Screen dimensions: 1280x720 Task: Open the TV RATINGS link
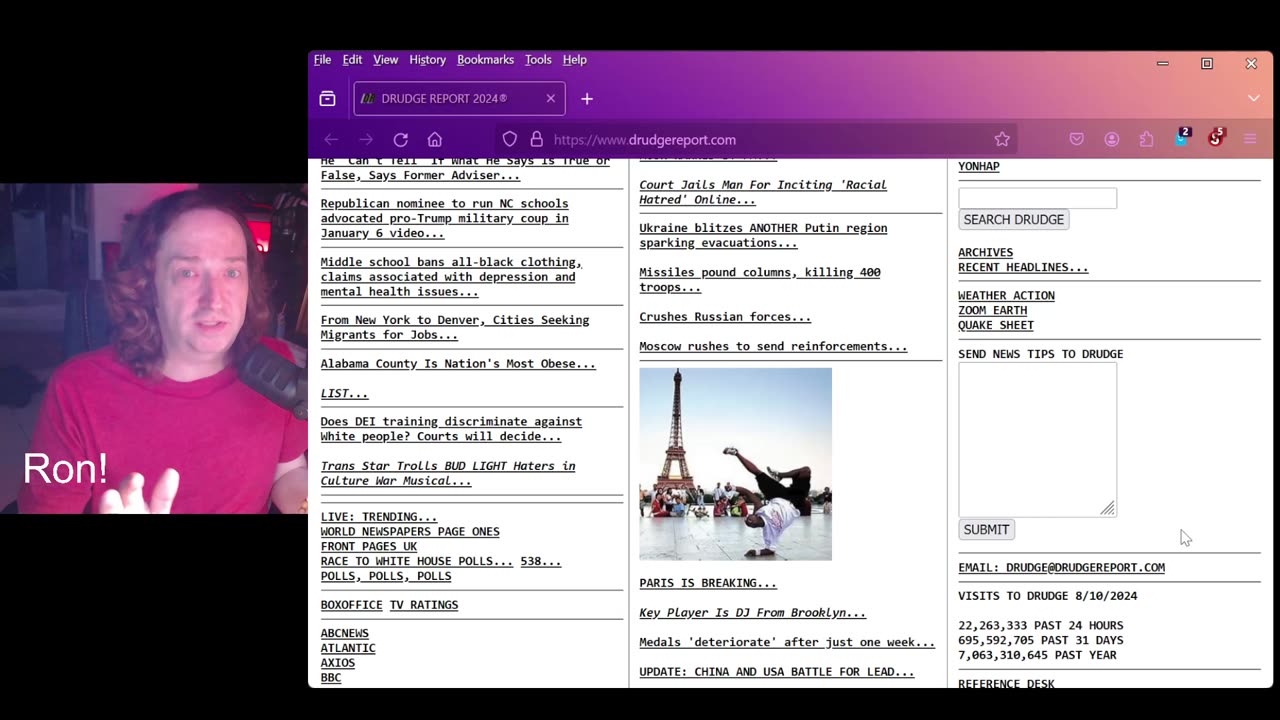[x=424, y=605]
